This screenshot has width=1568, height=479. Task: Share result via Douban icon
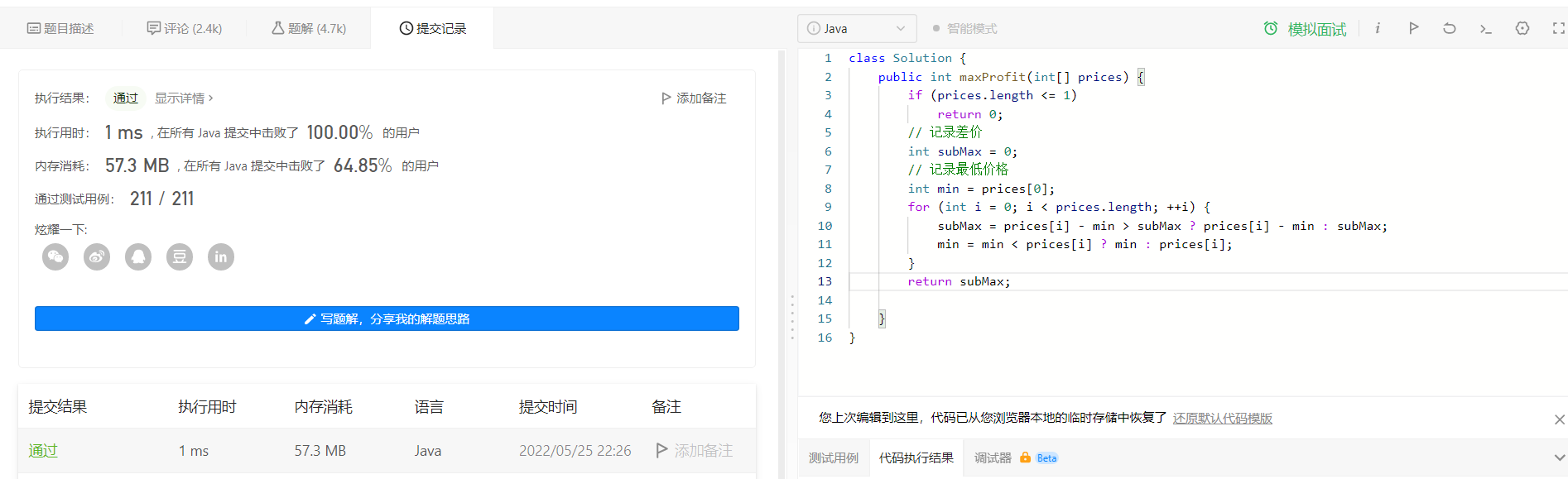[180, 256]
